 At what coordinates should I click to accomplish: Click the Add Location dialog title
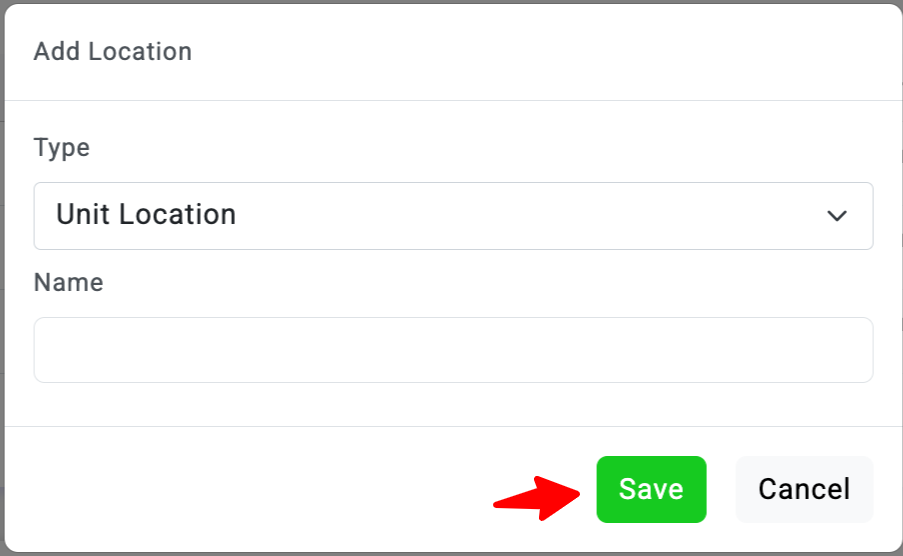click(x=113, y=51)
